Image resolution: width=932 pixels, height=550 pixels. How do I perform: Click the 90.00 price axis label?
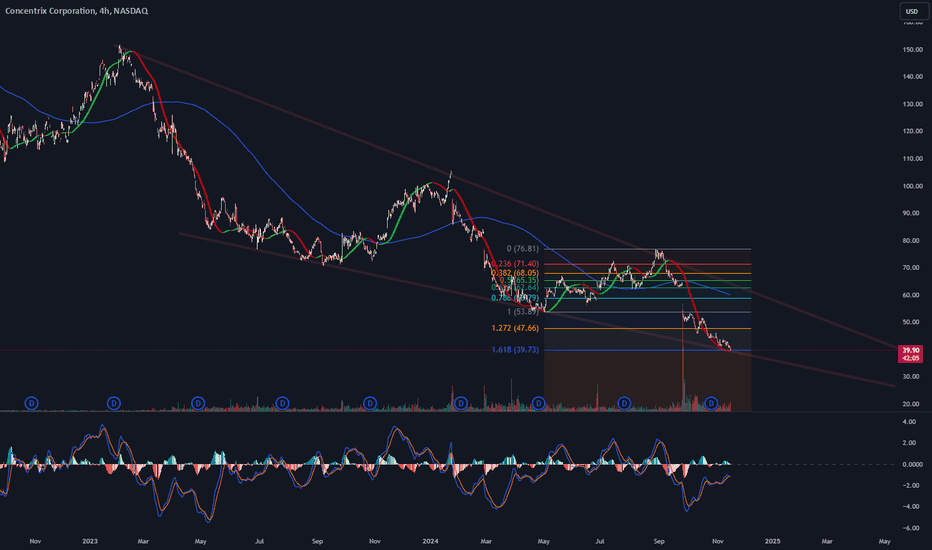(912, 213)
